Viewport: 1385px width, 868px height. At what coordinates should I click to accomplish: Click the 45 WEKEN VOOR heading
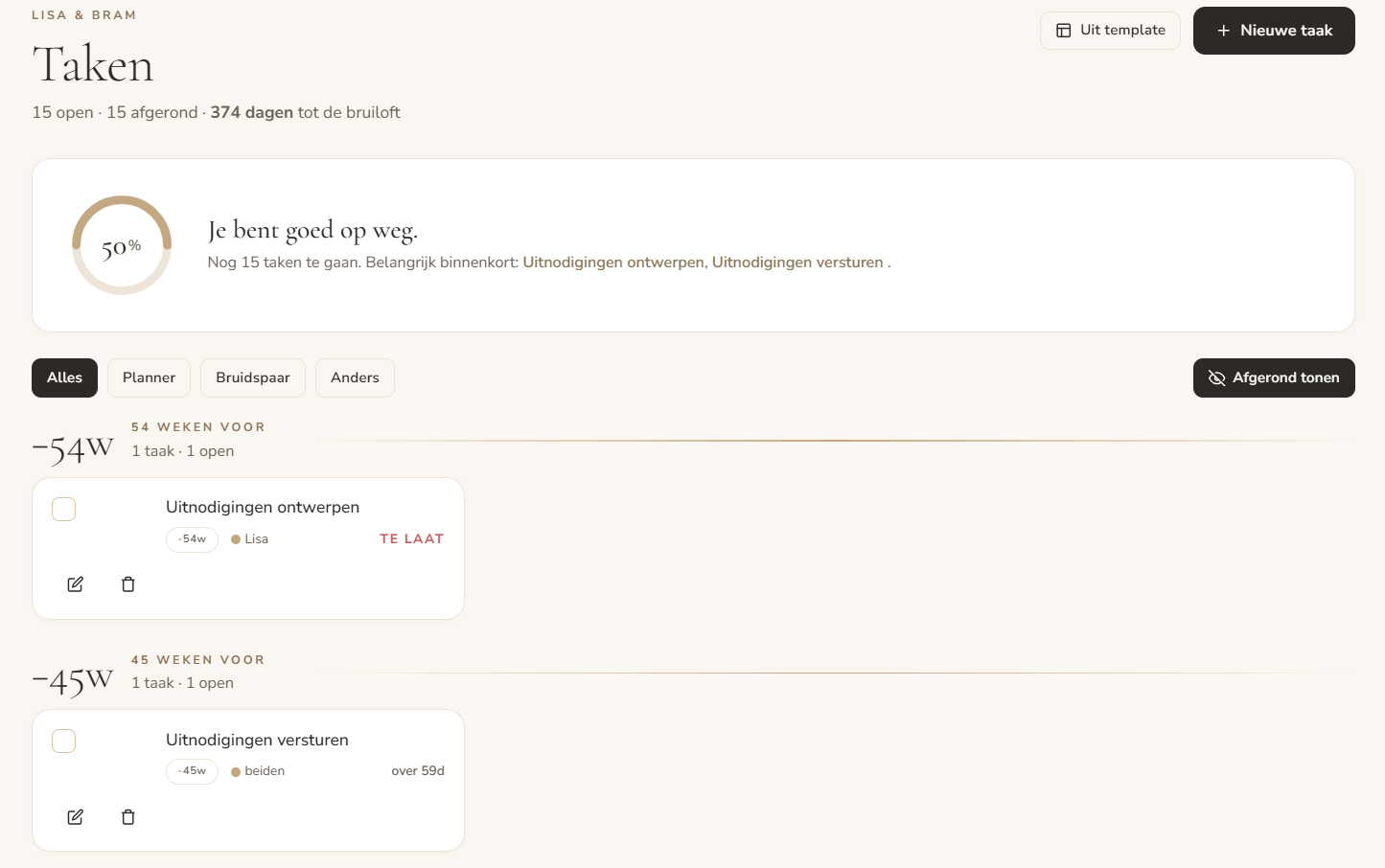pyautogui.click(x=198, y=660)
